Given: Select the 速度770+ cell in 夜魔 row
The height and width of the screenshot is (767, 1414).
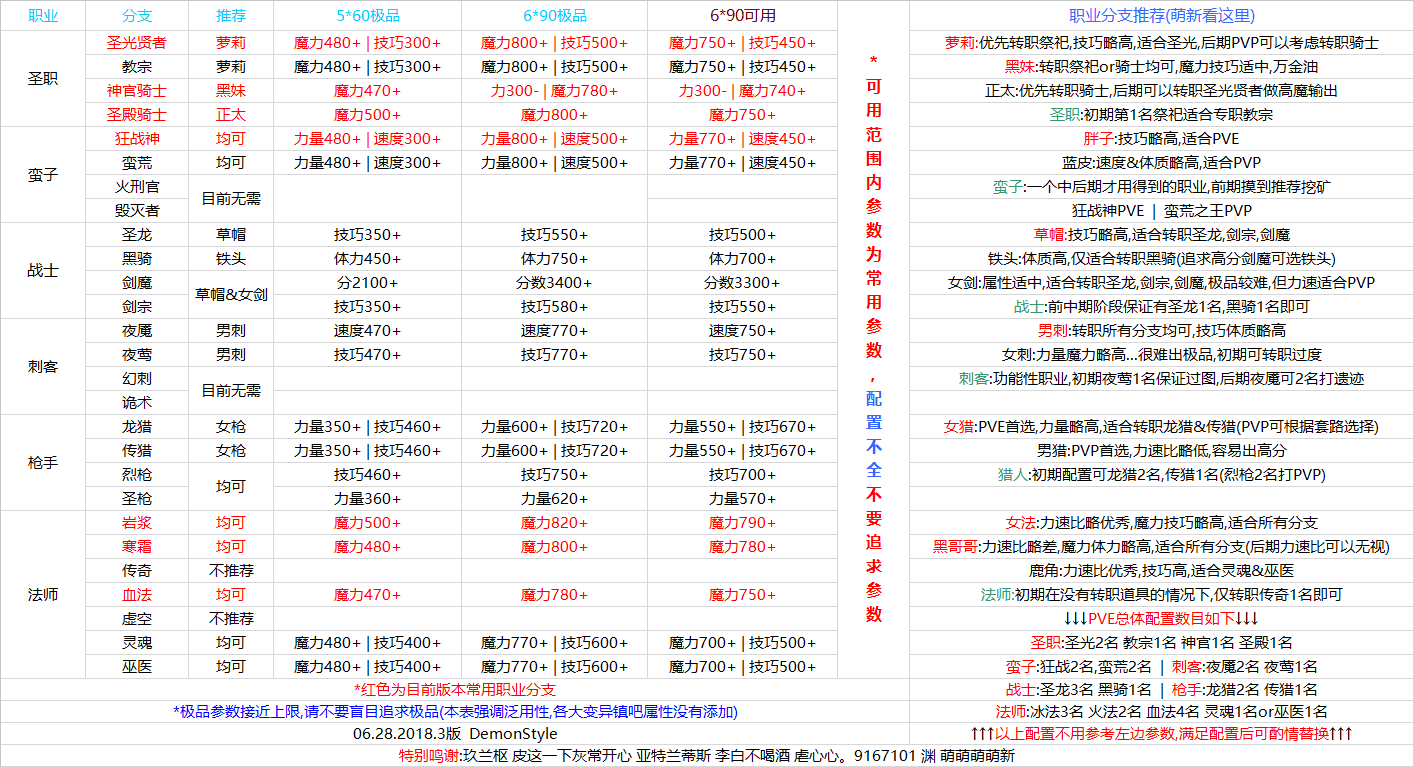Looking at the screenshot, I should coord(554,331).
